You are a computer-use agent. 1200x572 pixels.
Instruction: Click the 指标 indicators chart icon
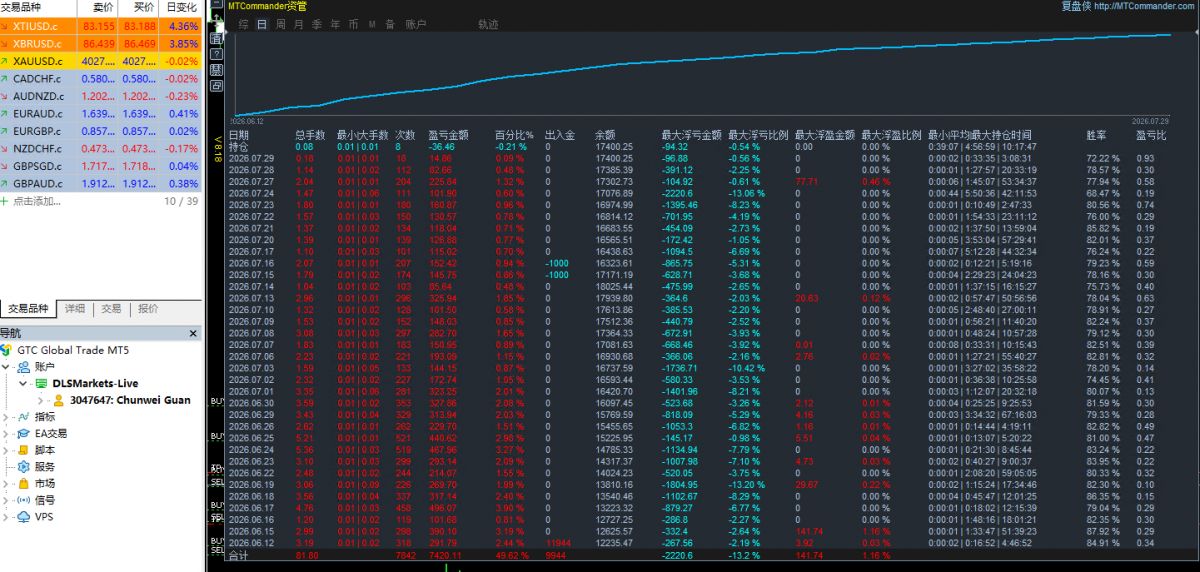23,416
